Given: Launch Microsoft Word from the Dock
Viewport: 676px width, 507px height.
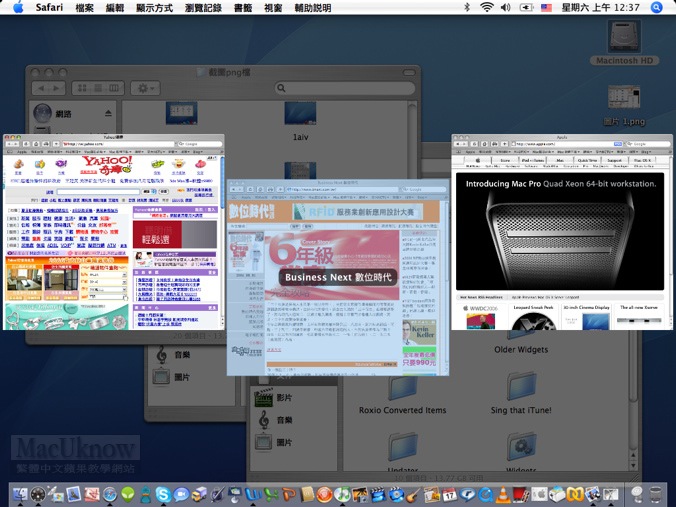Looking at the screenshot, I should [x=253, y=494].
